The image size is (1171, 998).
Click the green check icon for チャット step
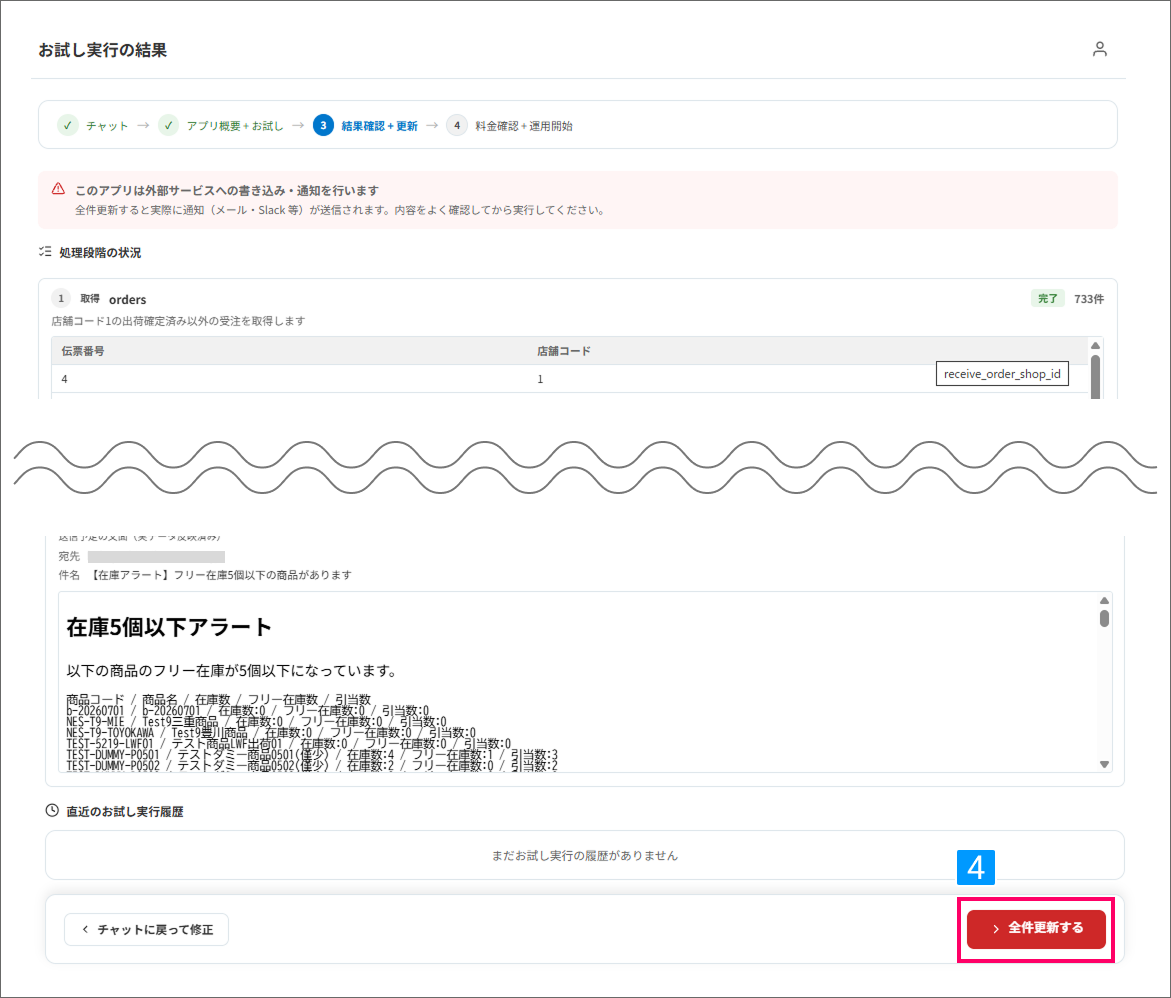click(x=68, y=125)
